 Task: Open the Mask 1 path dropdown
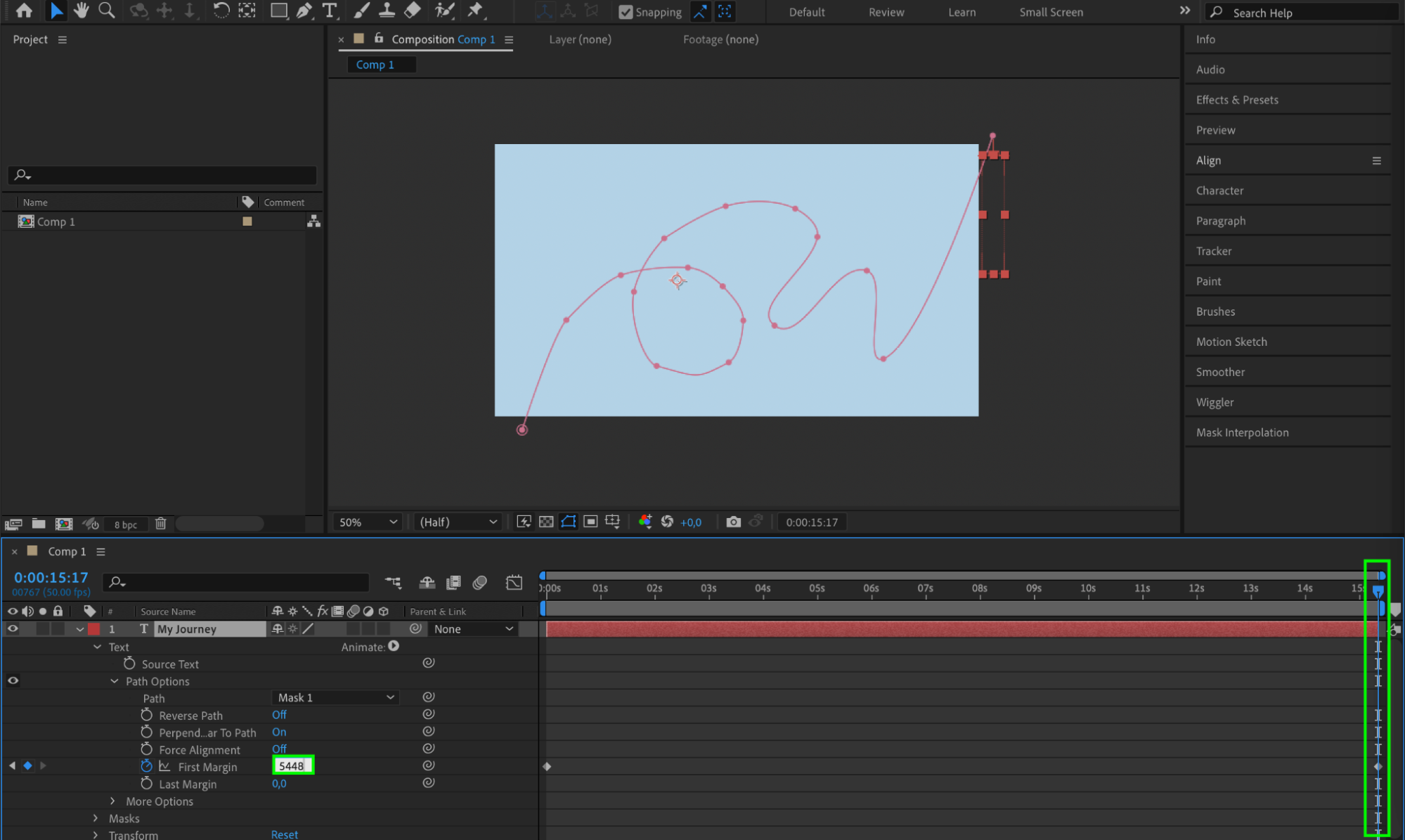coord(335,697)
